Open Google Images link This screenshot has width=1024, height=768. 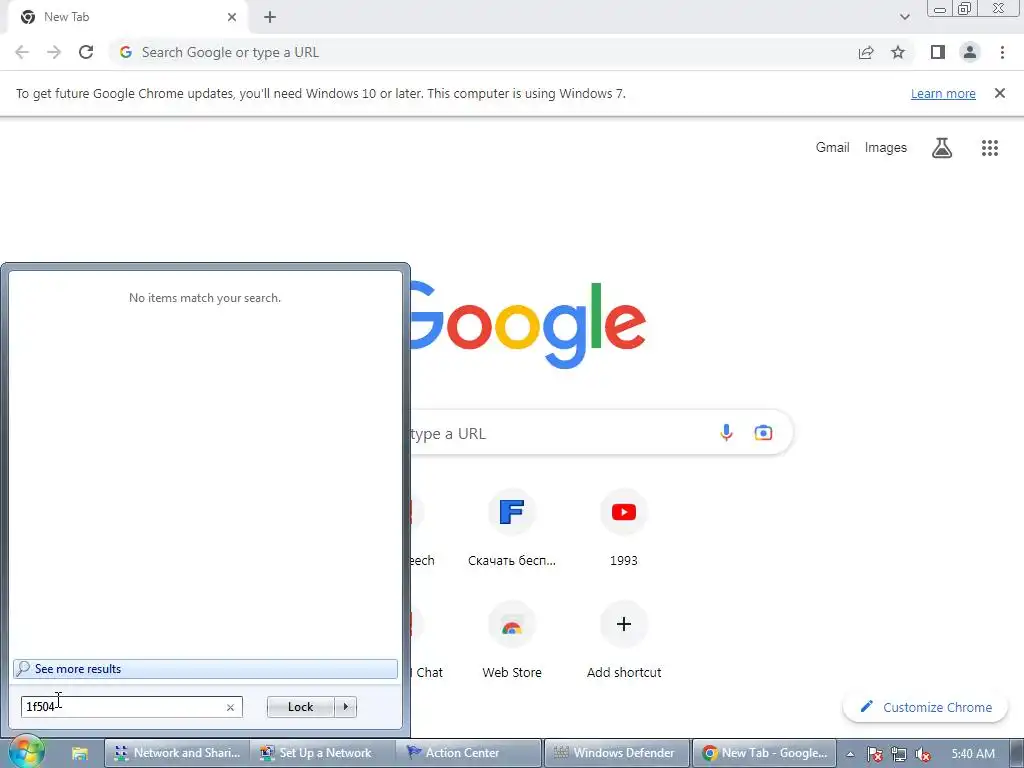tap(886, 148)
